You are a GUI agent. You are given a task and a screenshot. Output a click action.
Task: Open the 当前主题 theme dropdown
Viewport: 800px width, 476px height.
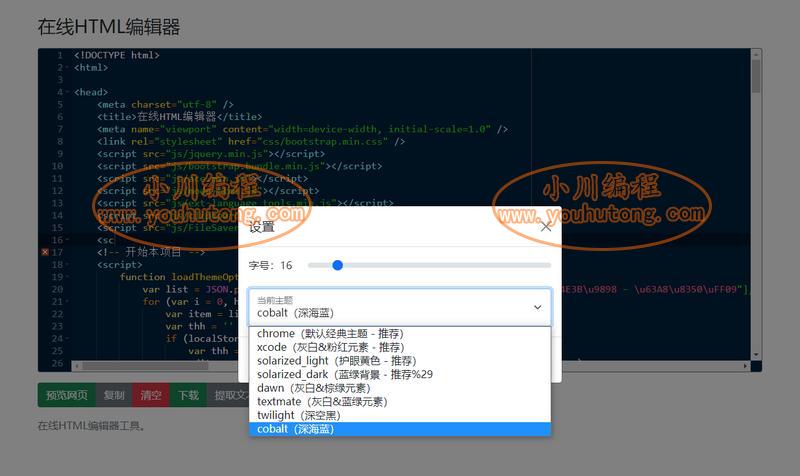(x=399, y=307)
